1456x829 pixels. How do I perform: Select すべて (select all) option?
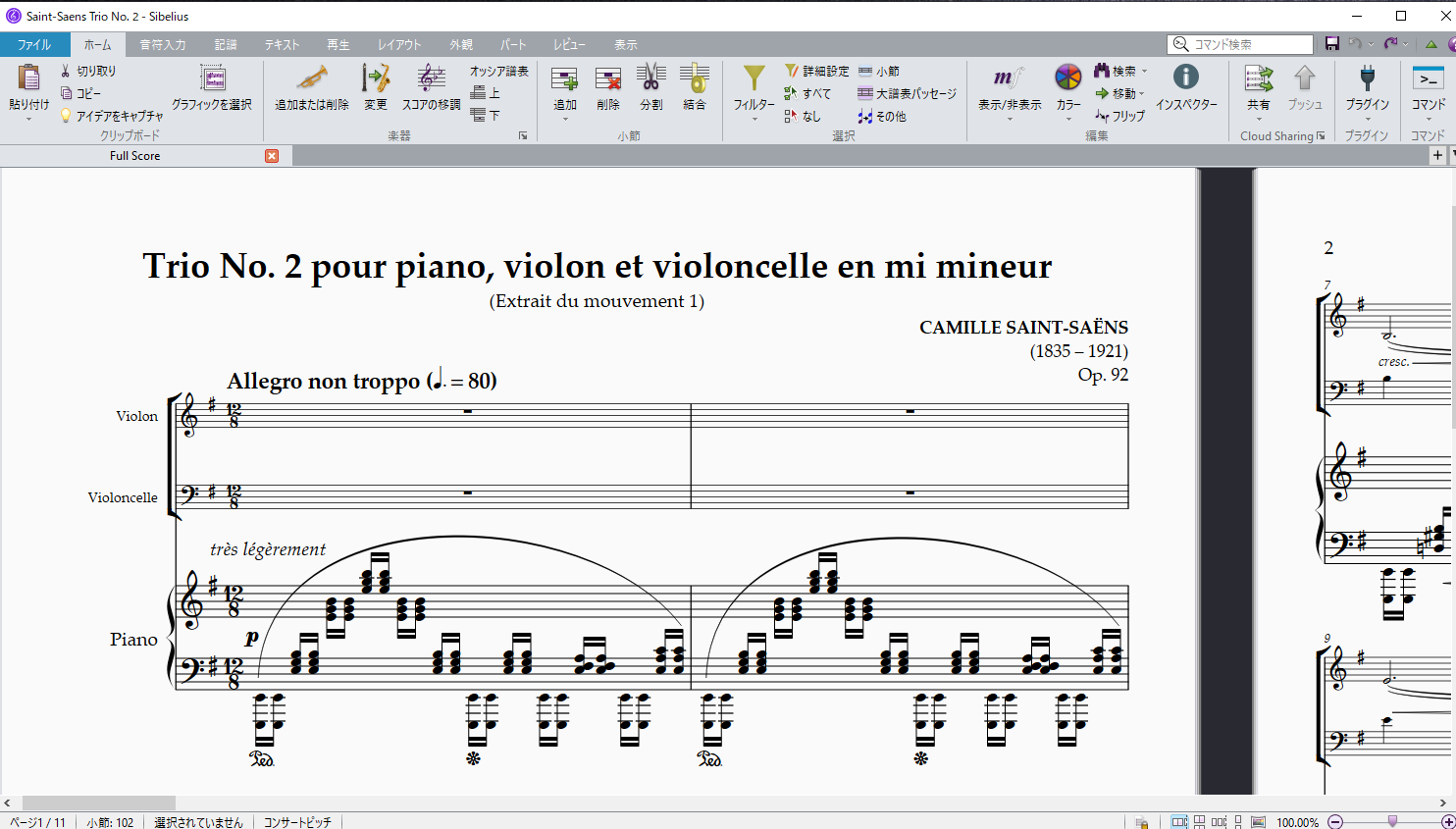[807, 93]
